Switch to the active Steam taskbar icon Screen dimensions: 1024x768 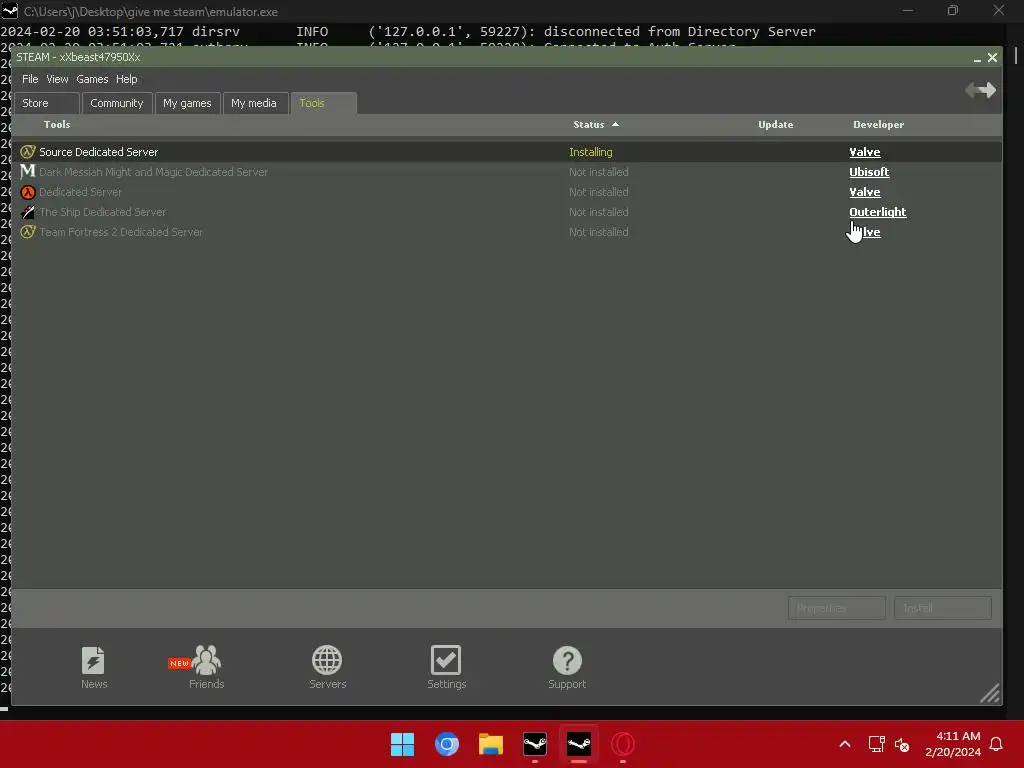(579, 744)
